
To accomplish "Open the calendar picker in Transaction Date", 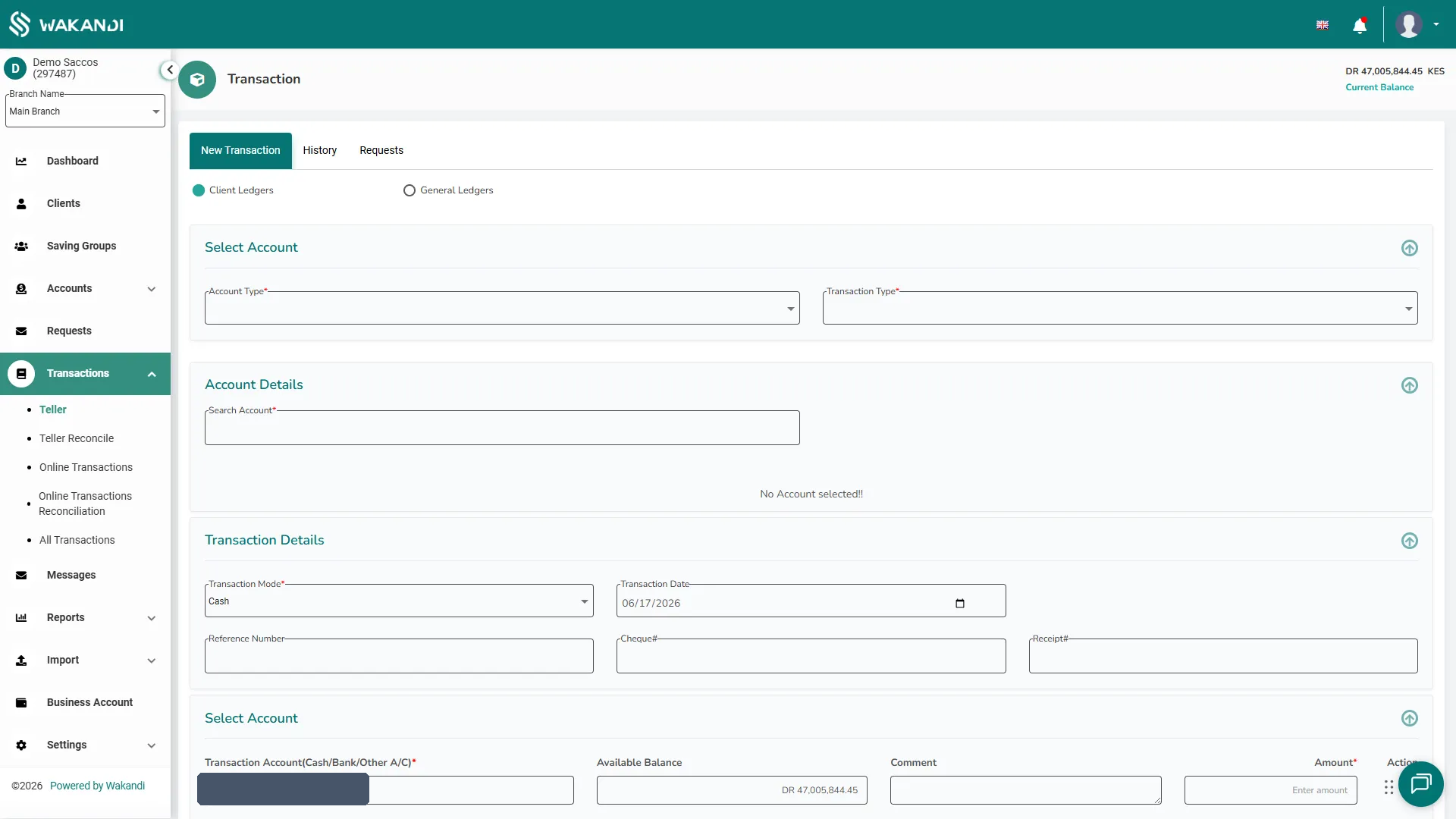I will click(960, 603).
